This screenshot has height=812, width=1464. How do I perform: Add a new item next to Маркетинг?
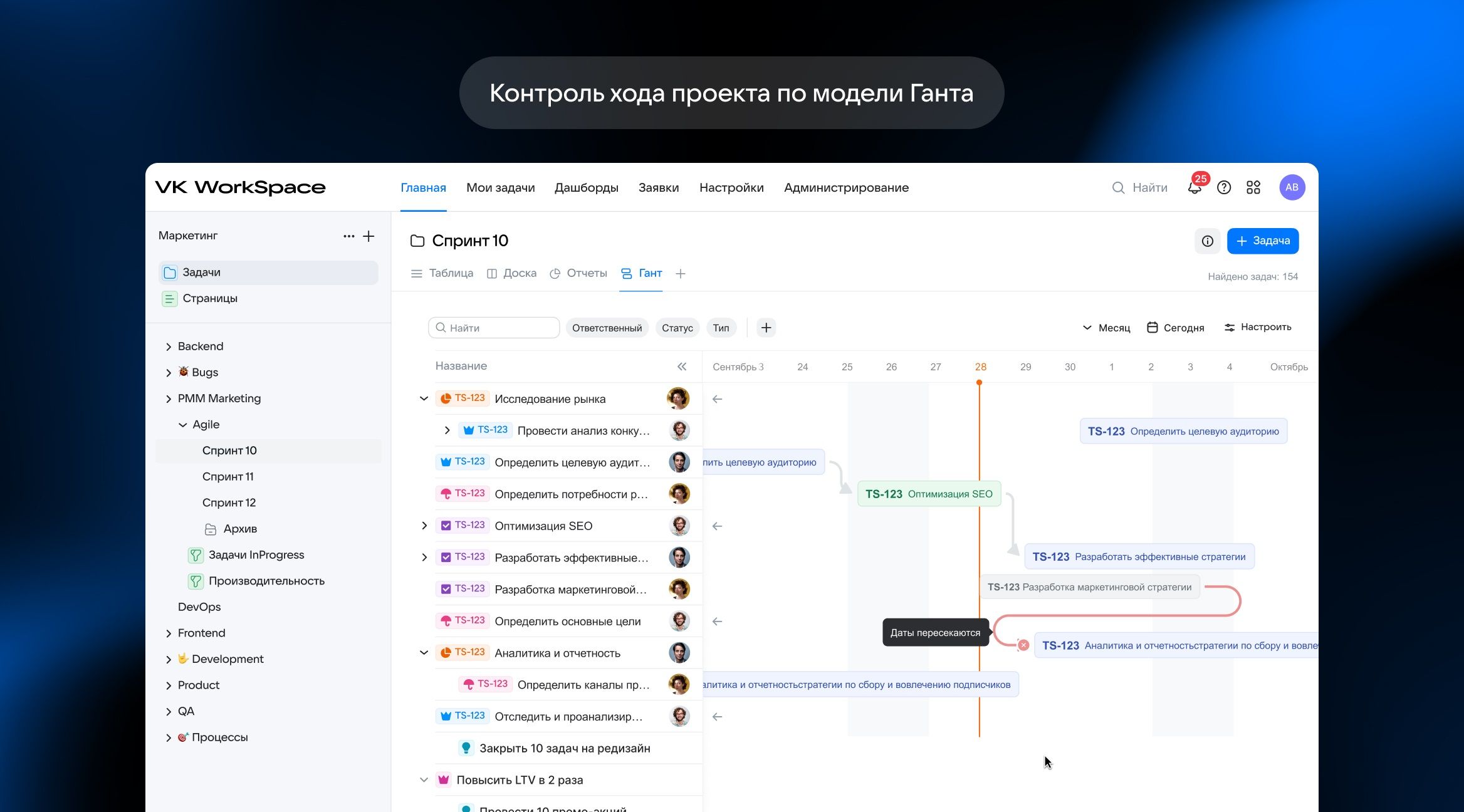pyautogui.click(x=369, y=236)
